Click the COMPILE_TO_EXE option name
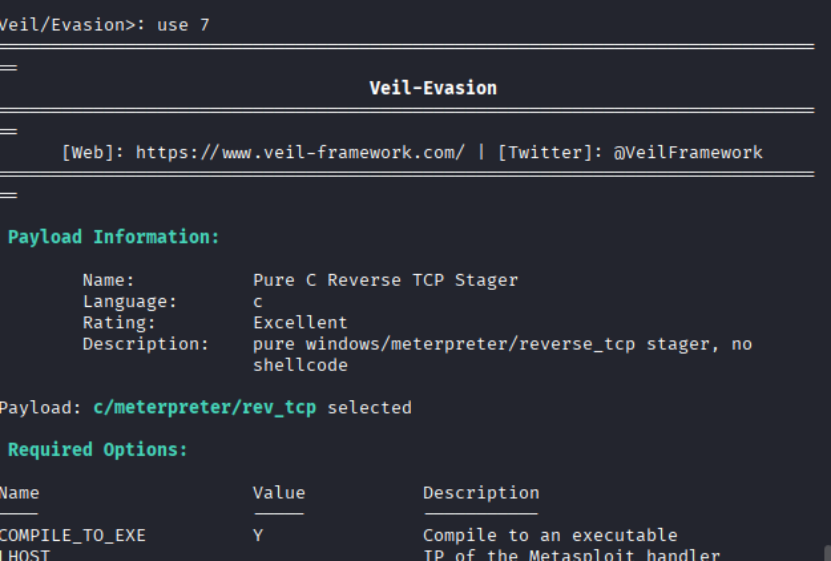This screenshot has width=831, height=561. pyautogui.click(x=73, y=536)
